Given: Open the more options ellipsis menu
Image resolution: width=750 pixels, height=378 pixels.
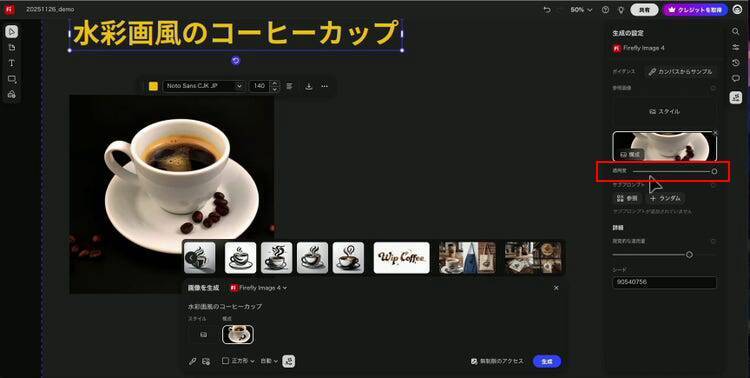Looking at the screenshot, I should (324, 86).
